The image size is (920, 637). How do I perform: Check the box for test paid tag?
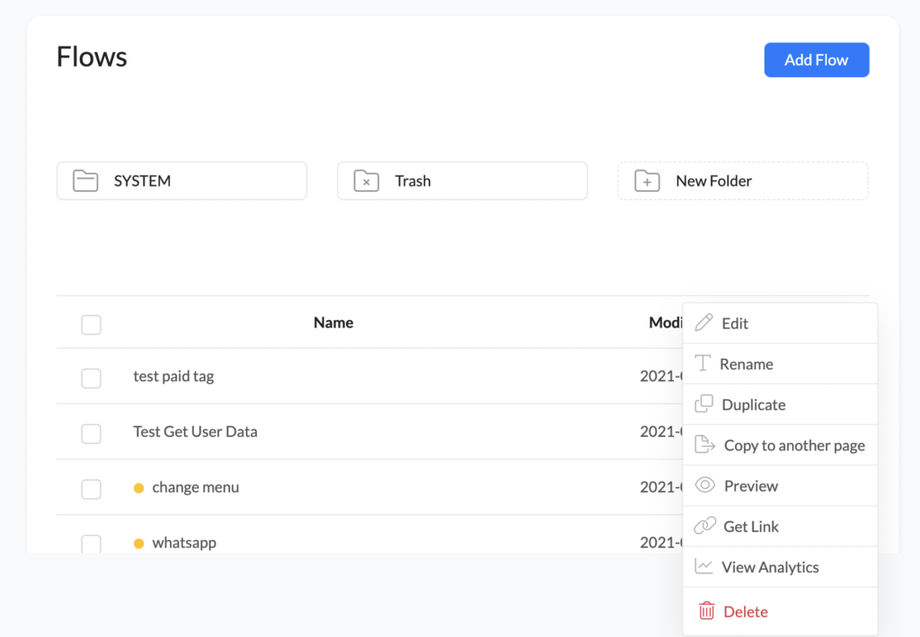91,378
